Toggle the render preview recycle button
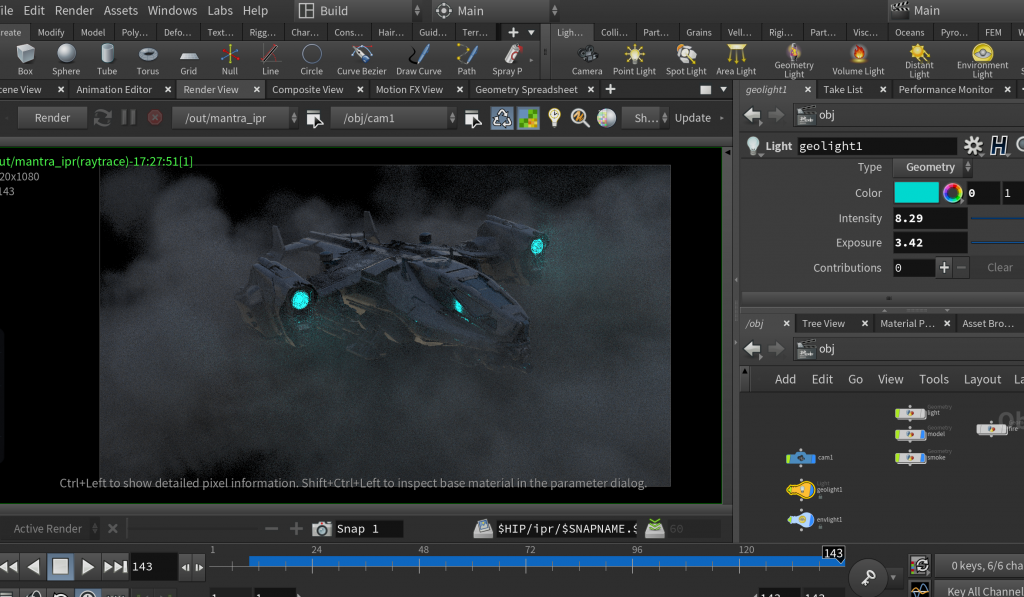The height and width of the screenshot is (597, 1024). click(x=502, y=118)
